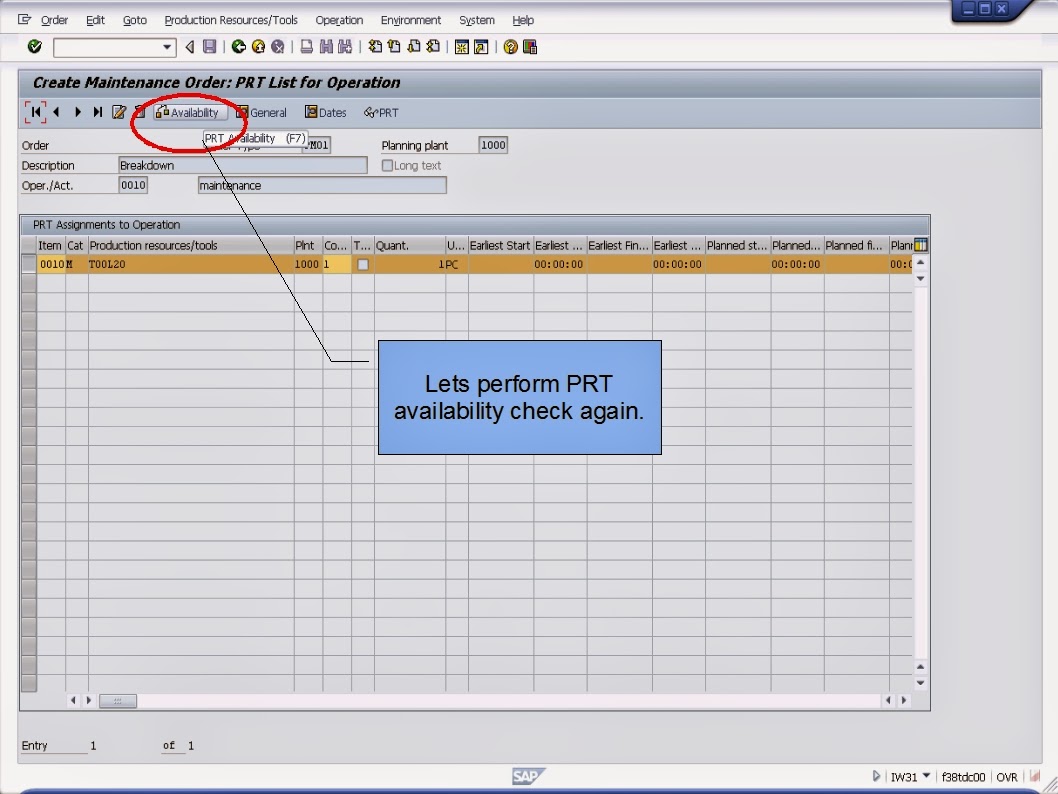Save the maintenance order
This screenshot has height=794, width=1058.
[209, 46]
